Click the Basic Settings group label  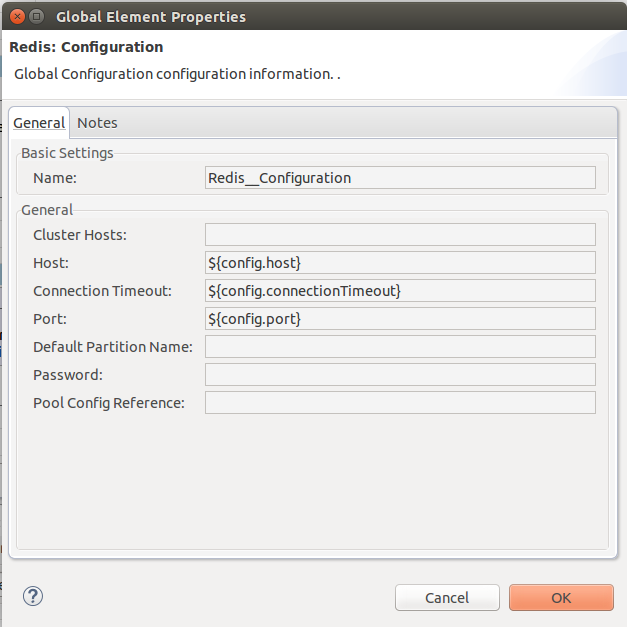[x=67, y=153]
